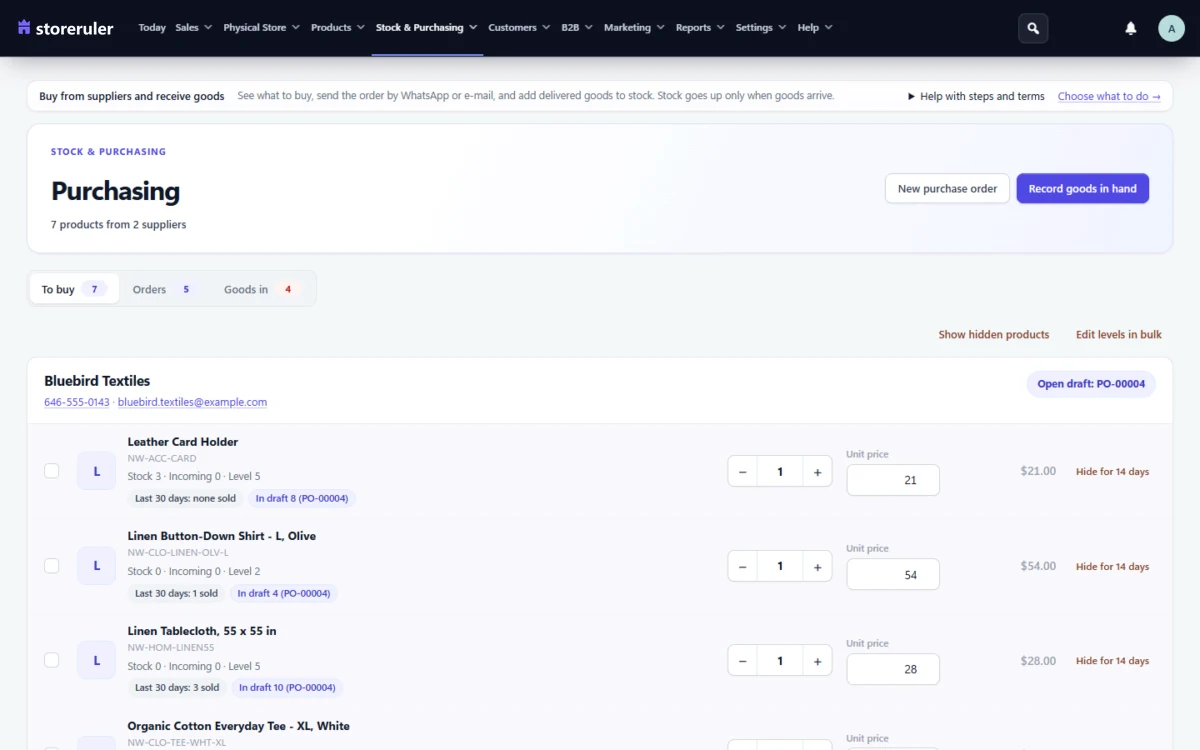Open the Help dropdown menu
Screen dimensions: 1200x750
pos(815,28)
